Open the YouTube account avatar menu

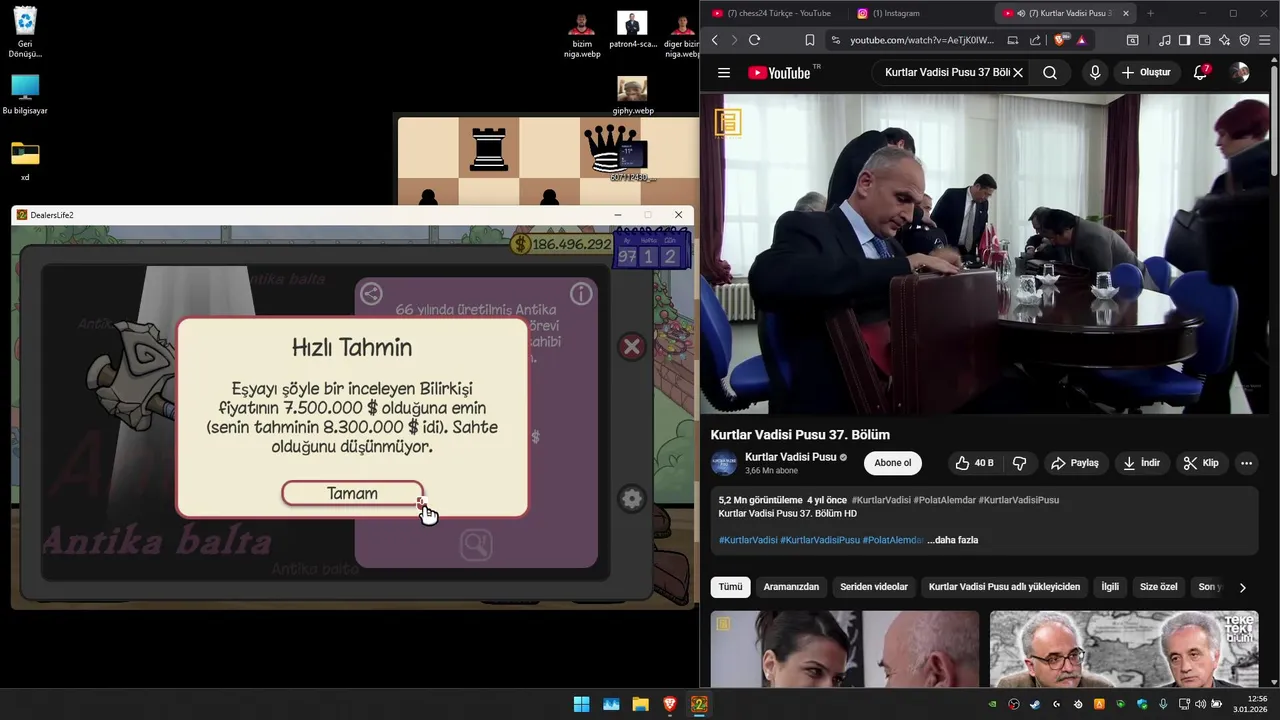point(1240,73)
